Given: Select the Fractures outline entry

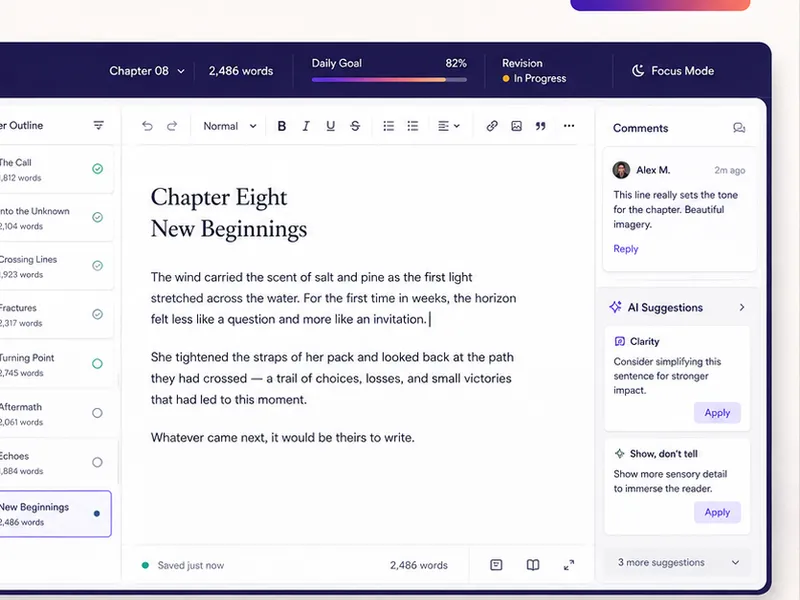Looking at the screenshot, I should (x=55, y=315).
